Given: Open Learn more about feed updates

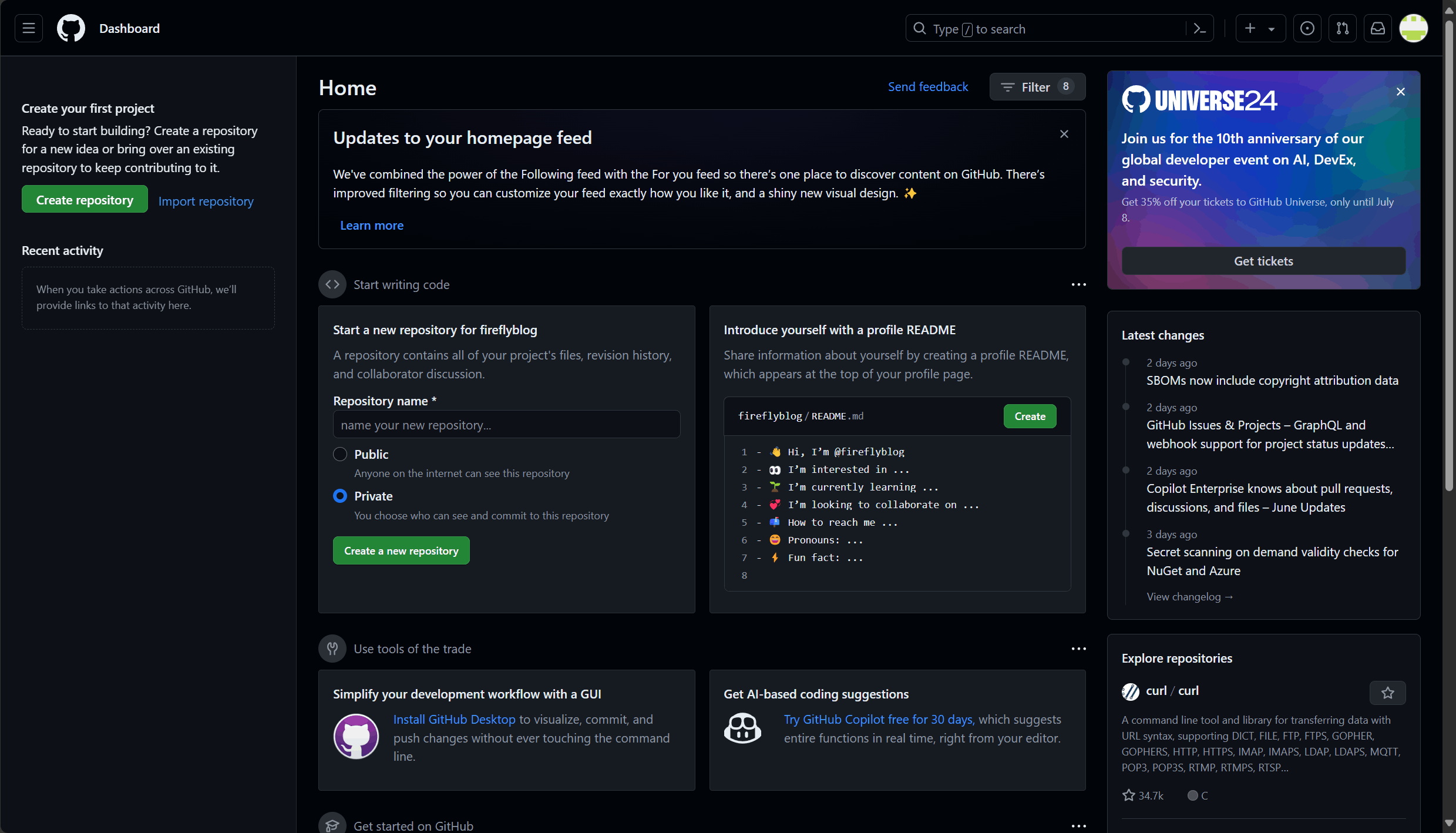Looking at the screenshot, I should tap(372, 225).
